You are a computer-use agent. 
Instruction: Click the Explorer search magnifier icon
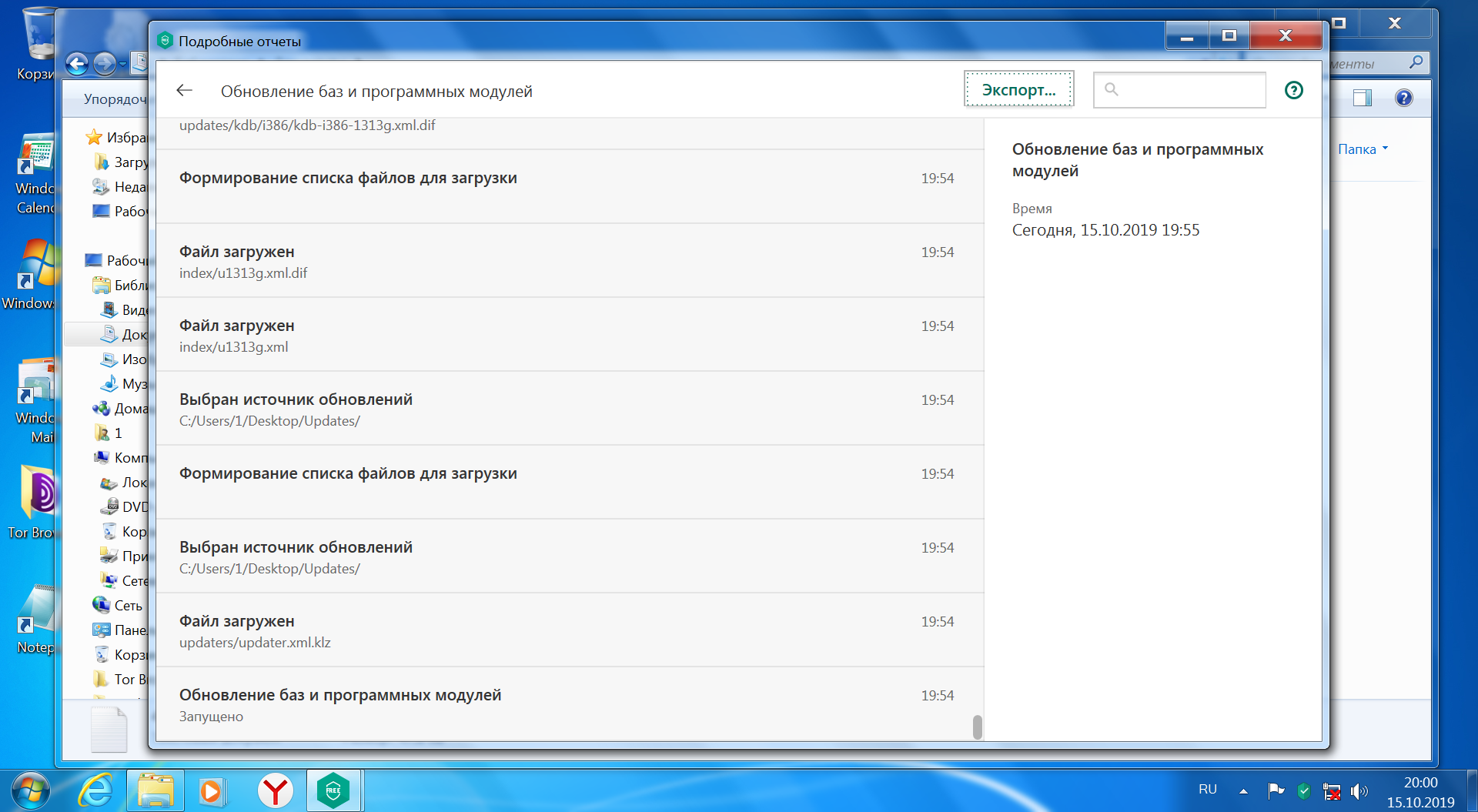(x=1416, y=62)
